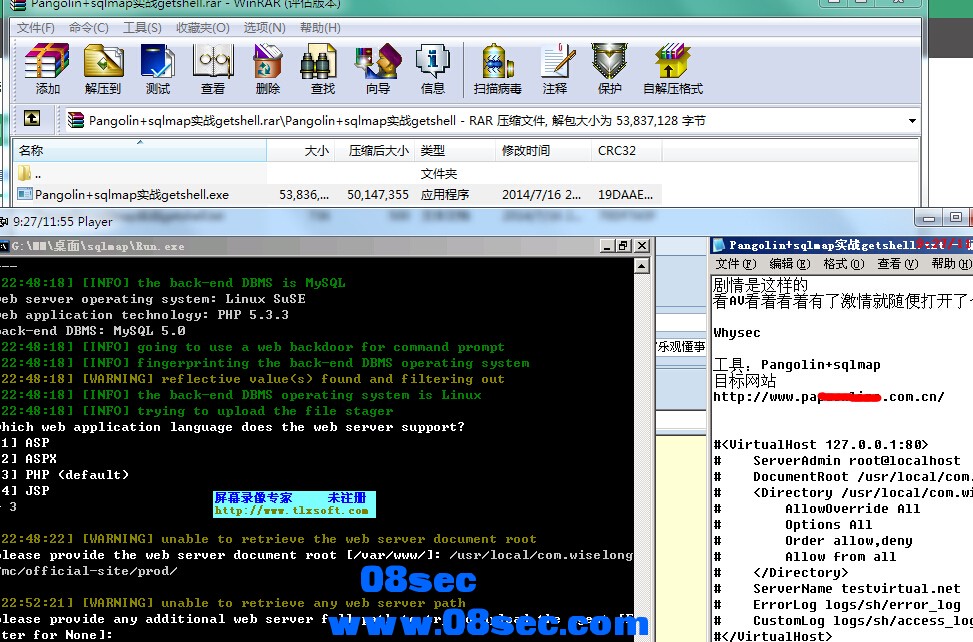
Task: Click console window title bar icon
Action: [4, 246]
